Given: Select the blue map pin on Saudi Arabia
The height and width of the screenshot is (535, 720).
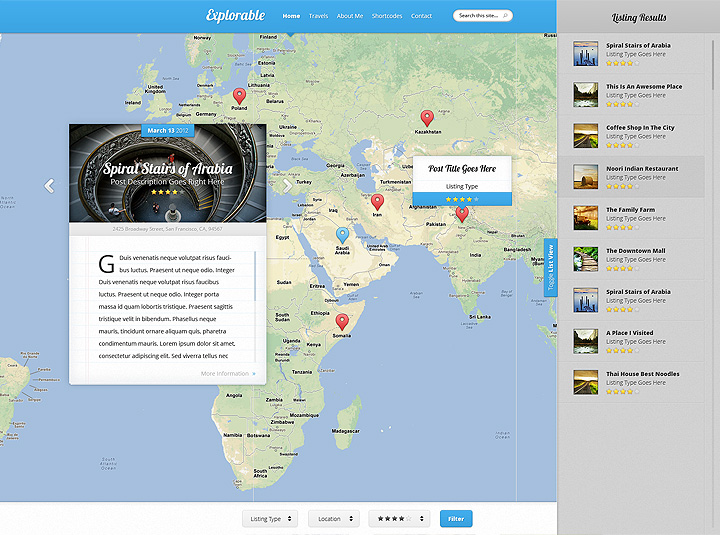Looking at the screenshot, I should [x=342, y=235].
